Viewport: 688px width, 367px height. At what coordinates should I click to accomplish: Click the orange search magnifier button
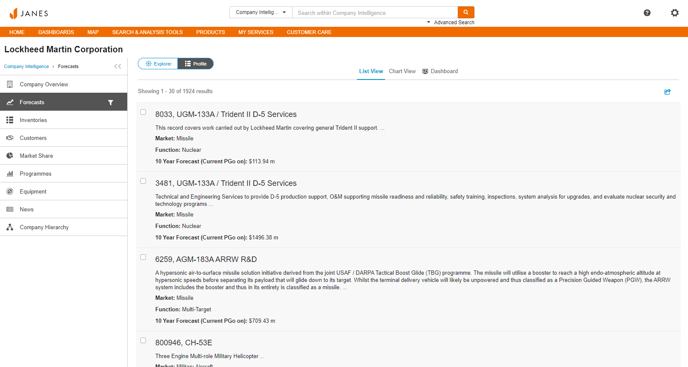466,12
